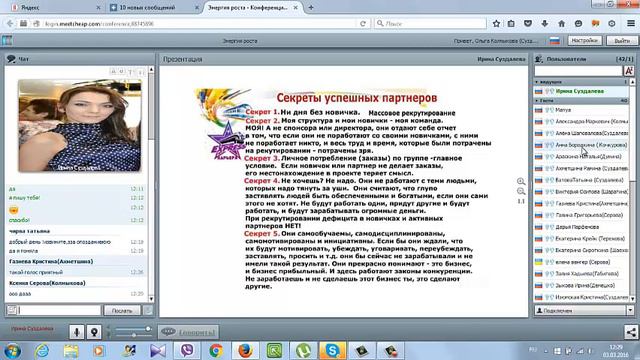Click the chat panel scrollbar down arrow
Viewport: 640px width, 360px height.
[x=151, y=299]
